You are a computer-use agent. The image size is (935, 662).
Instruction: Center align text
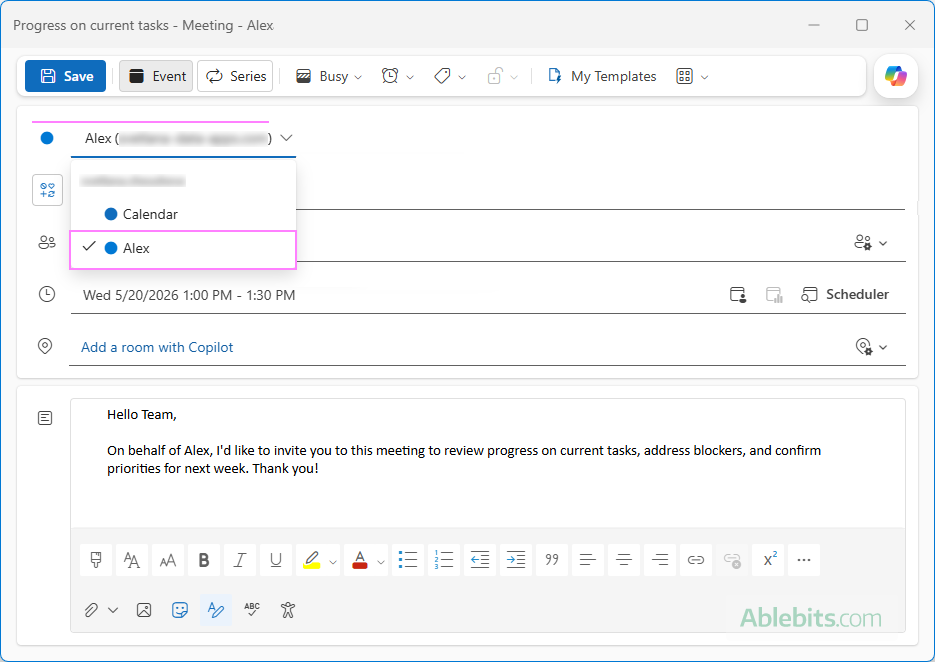tap(624, 559)
